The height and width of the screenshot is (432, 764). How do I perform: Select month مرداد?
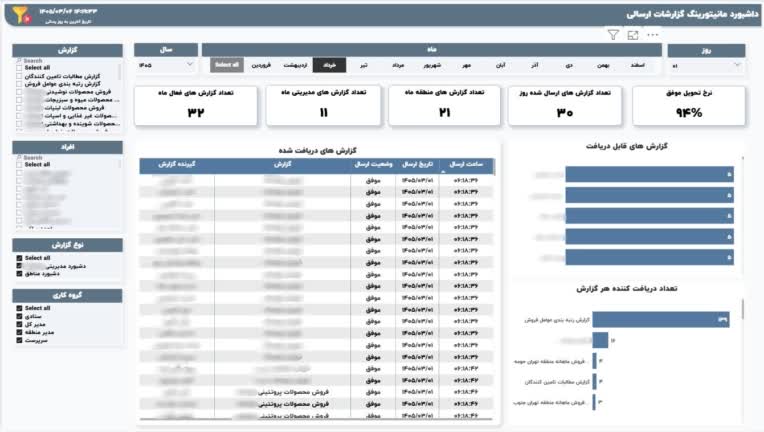(398, 65)
